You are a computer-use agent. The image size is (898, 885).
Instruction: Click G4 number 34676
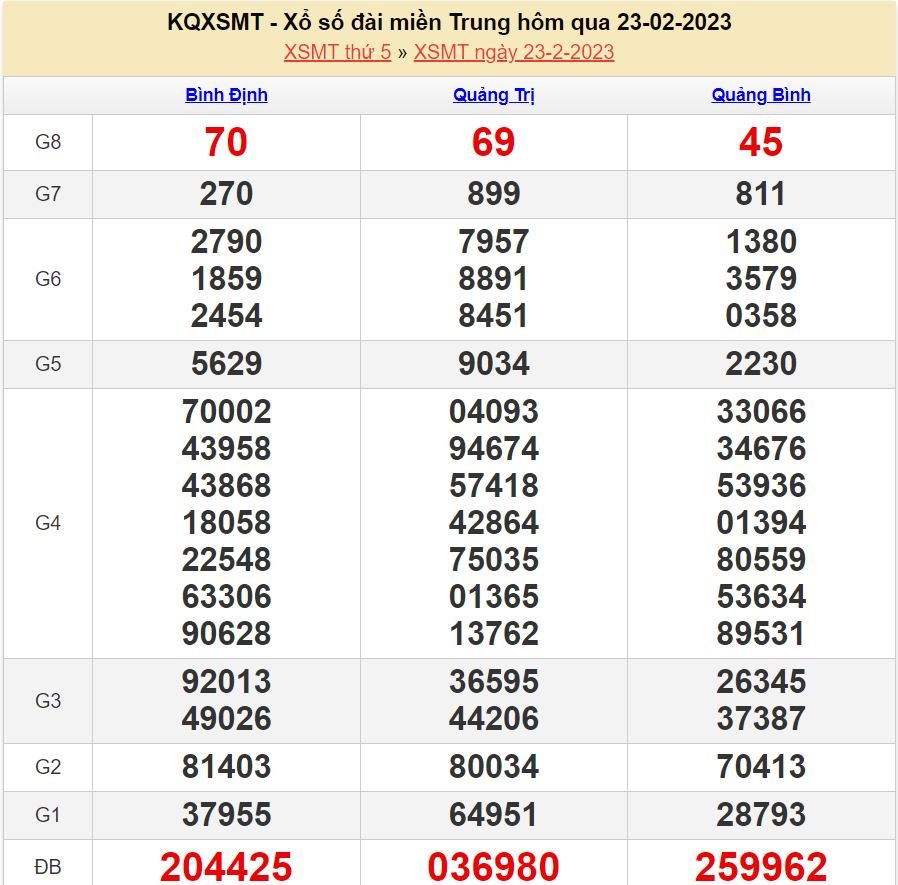click(761, 449)
